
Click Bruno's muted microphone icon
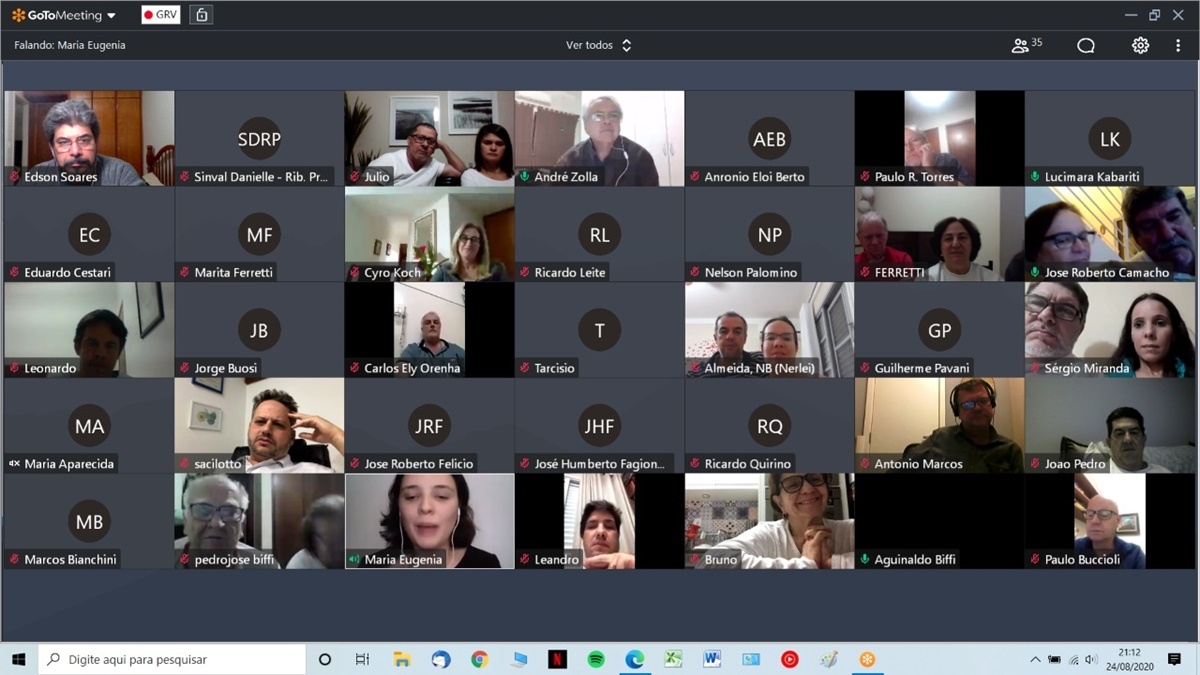(695, 559)
